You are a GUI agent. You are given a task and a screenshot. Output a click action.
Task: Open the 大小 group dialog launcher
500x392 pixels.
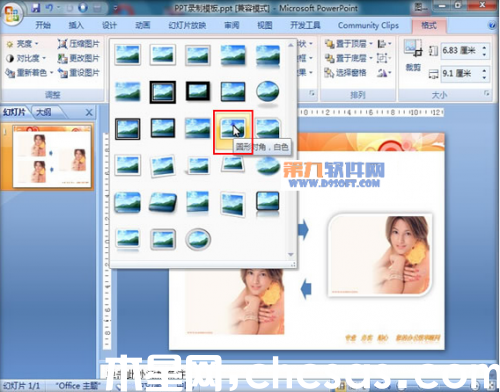pyautogui.click(x=487, y=93)
